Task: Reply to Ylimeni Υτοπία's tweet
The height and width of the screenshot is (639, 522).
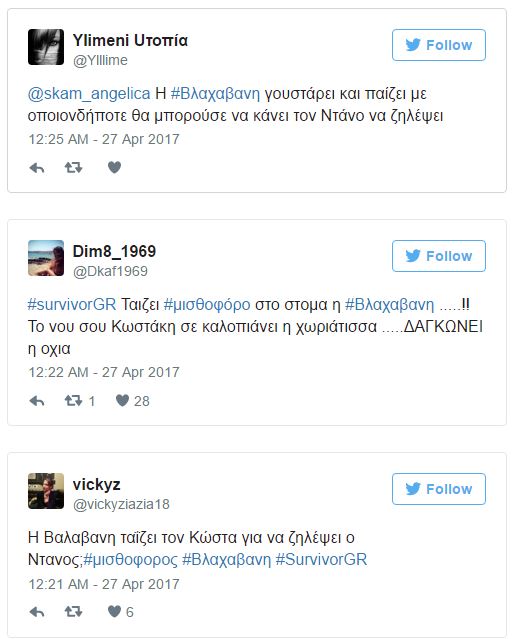Action: [37, 168]
